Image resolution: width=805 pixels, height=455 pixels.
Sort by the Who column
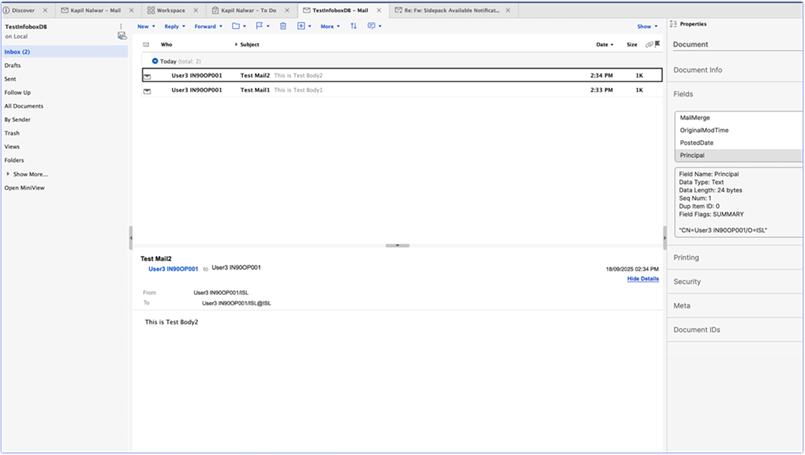166,45
